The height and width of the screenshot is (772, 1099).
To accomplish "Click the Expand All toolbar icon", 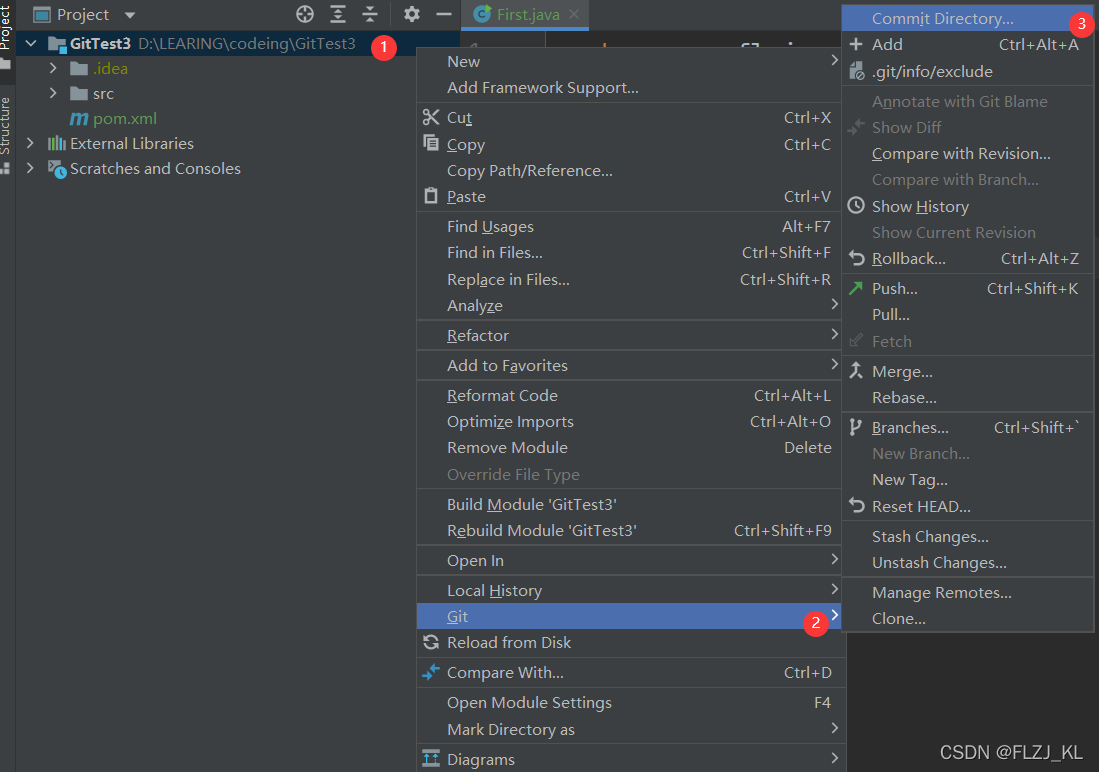I will pos(338,14).
